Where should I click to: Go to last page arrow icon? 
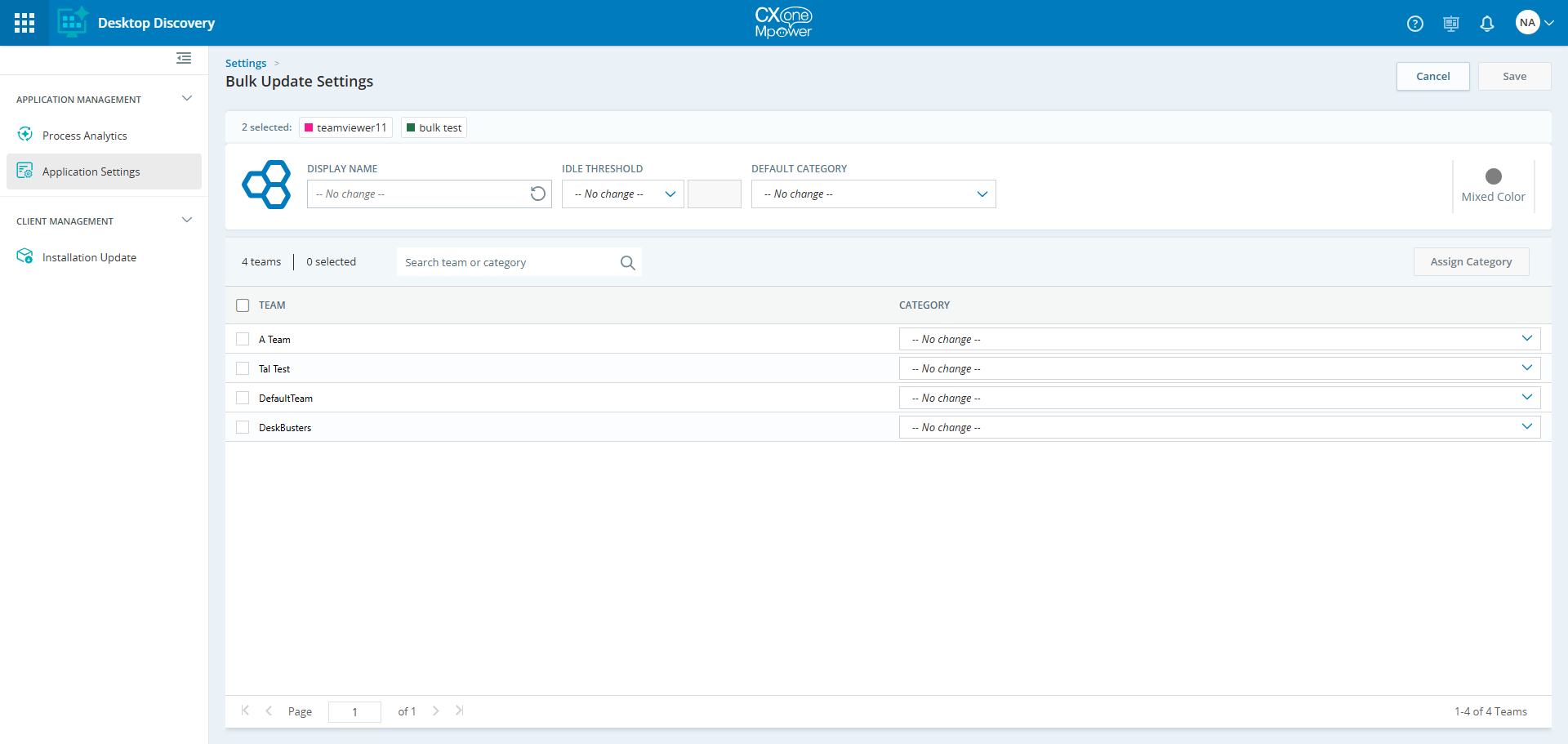click(459, 711)
